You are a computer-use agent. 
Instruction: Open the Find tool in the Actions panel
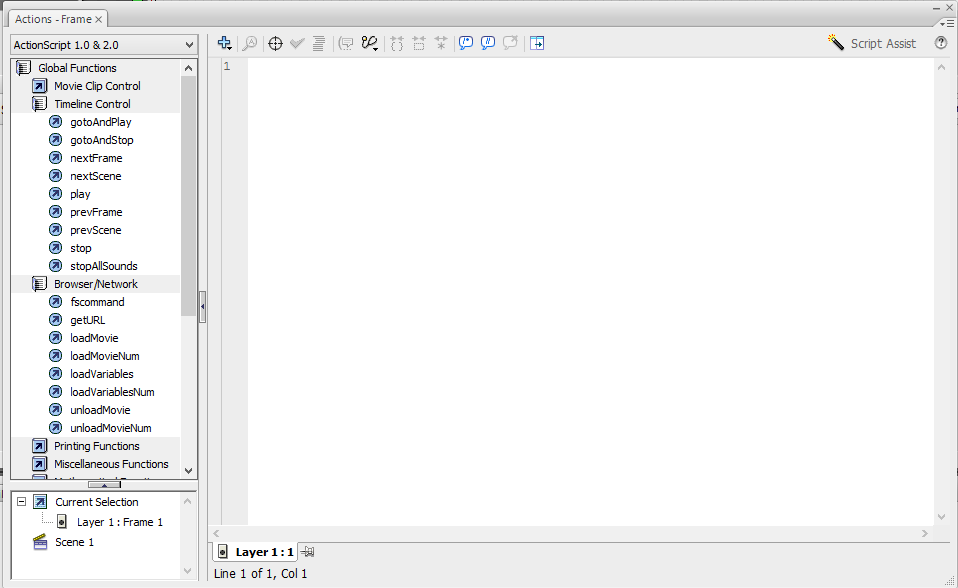click(x=250, y=43)
